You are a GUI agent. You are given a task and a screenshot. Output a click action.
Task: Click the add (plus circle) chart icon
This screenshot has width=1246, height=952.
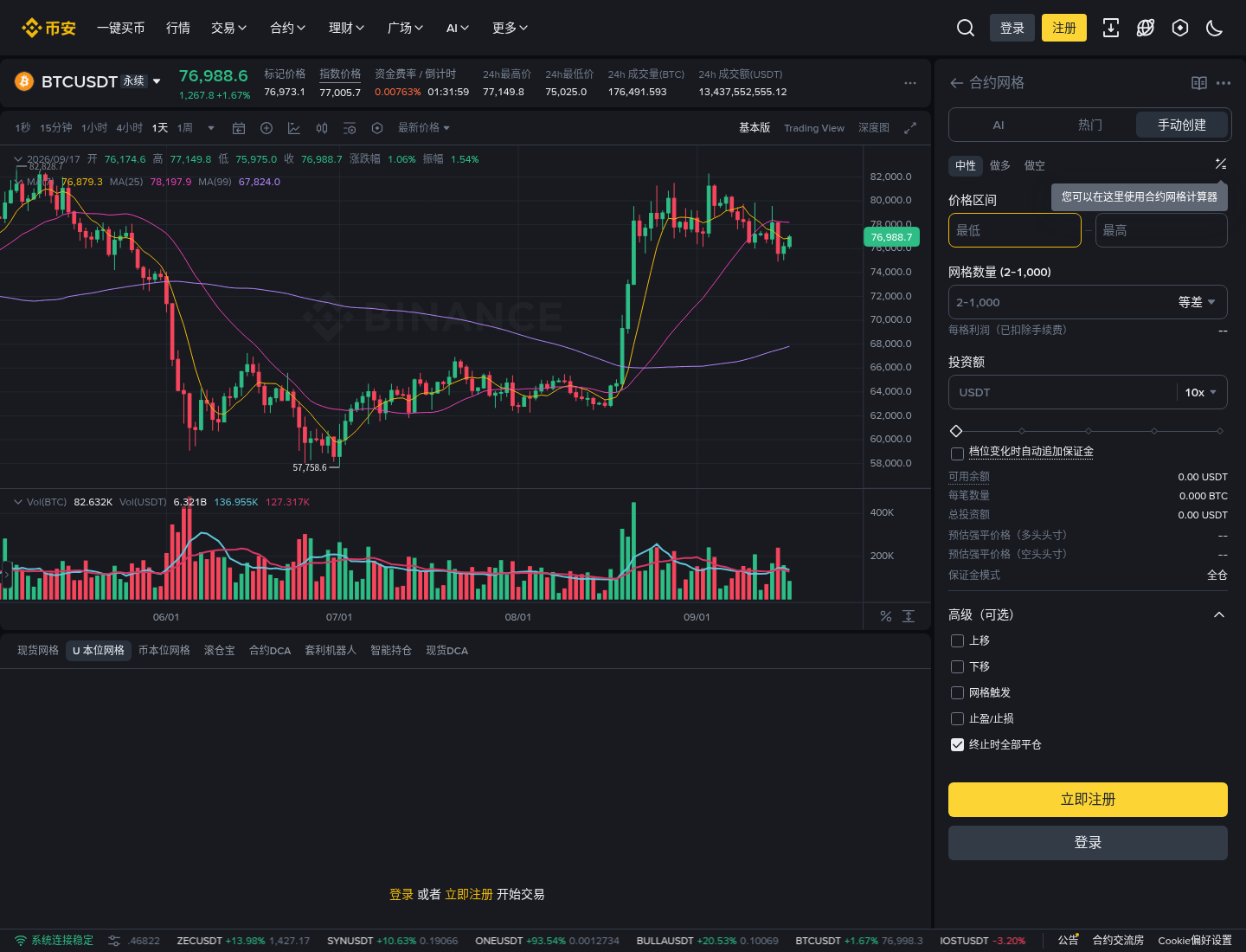(267, 128)
